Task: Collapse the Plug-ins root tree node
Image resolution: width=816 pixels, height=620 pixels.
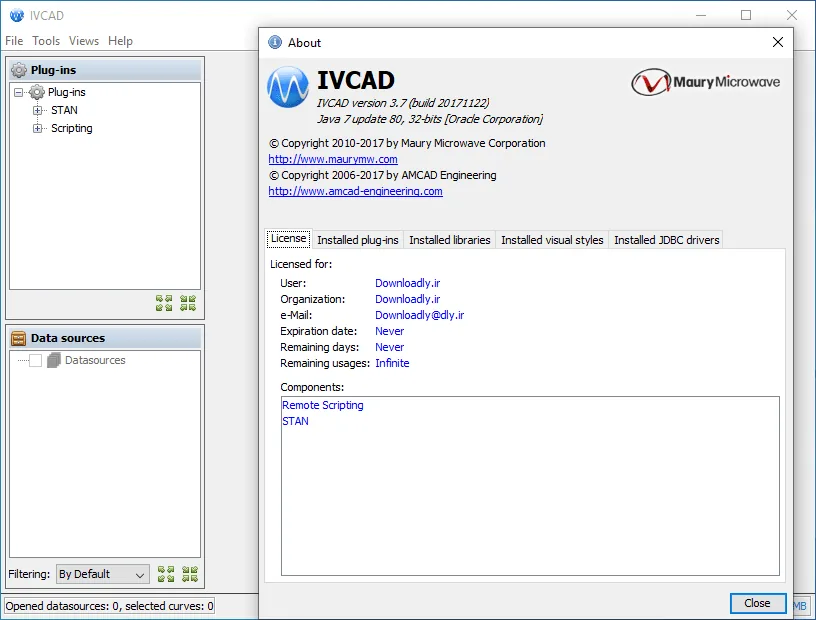Action: 19,92
